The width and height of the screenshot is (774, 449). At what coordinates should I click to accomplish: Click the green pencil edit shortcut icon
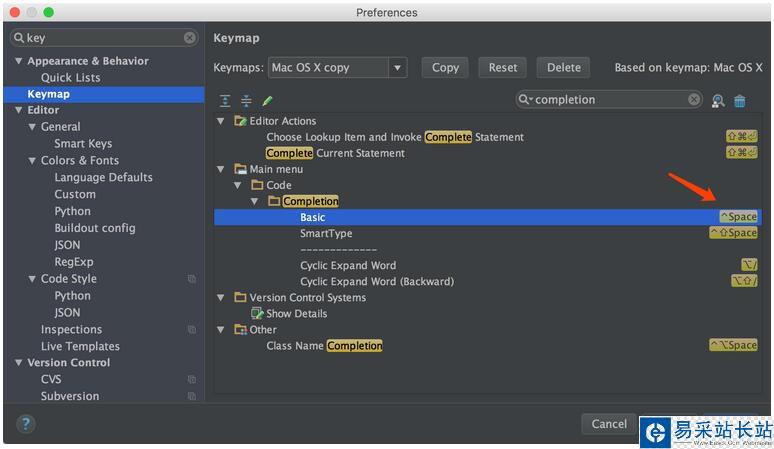point(267,101)
